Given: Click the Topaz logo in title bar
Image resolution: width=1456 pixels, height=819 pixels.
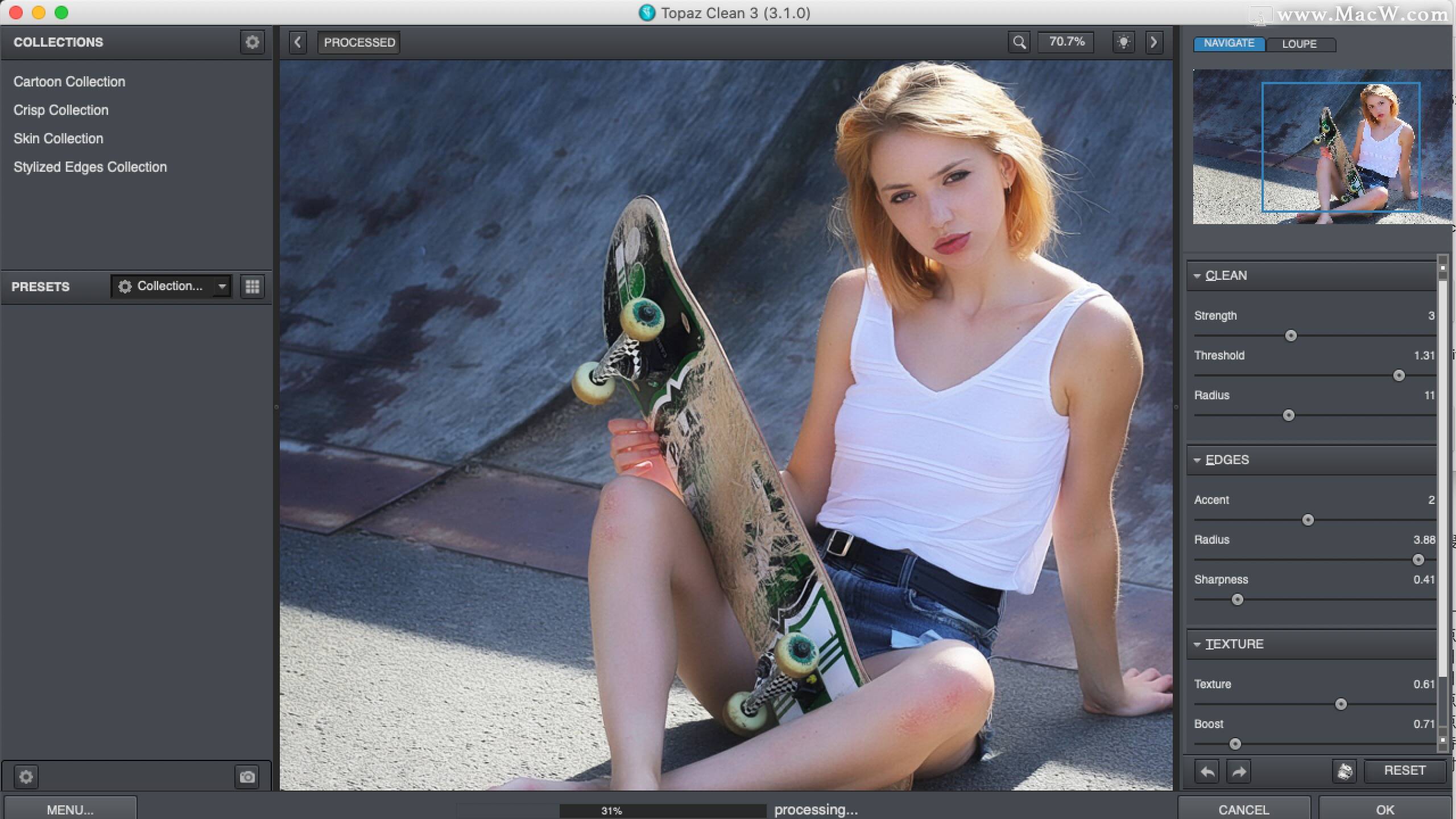Looking at the screenshot, I should pyautogui.click(x=647, y=13).
